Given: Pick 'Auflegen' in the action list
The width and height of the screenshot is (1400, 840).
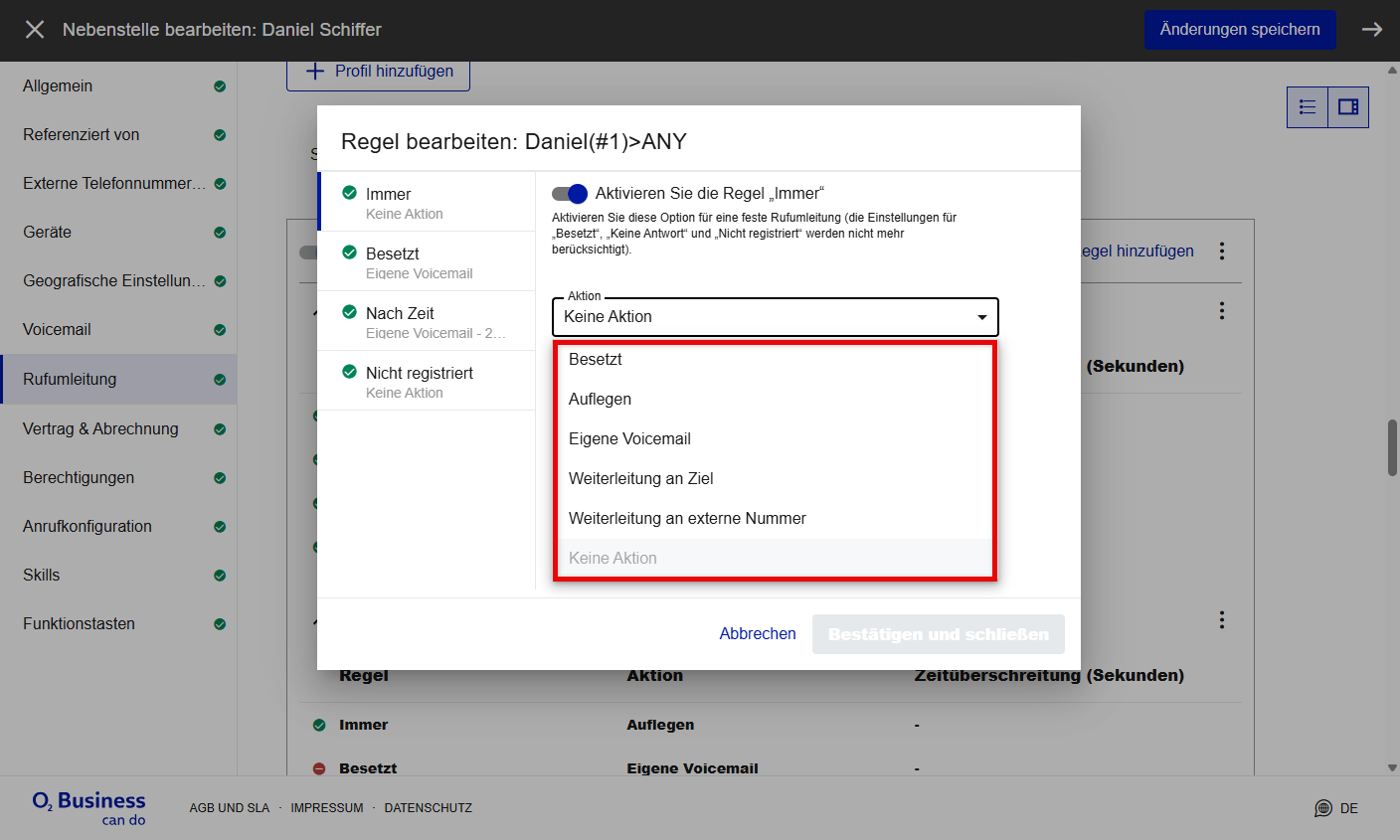Looking at the screenshot, I should pos(600,399).
